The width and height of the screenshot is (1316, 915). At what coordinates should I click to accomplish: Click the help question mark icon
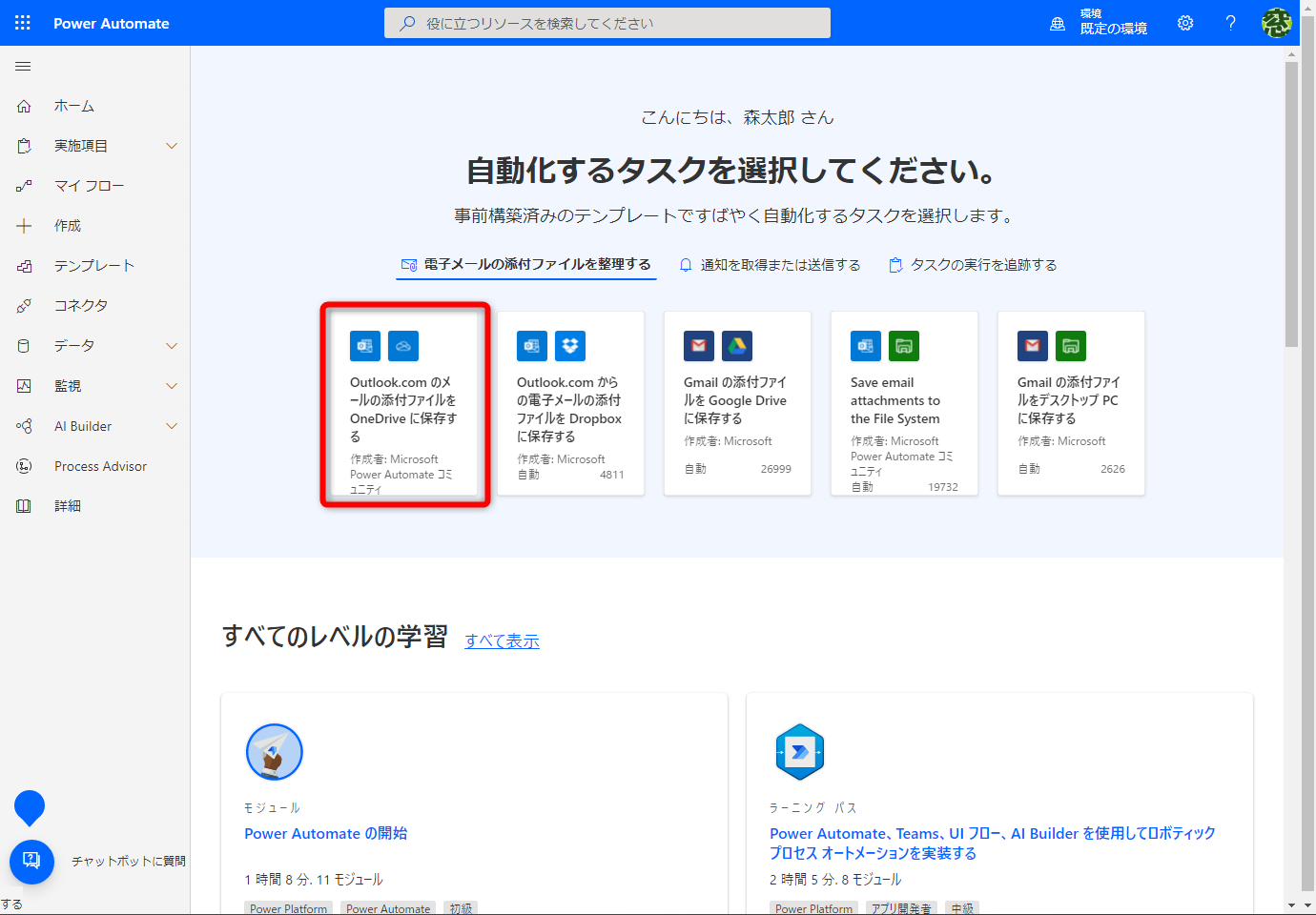click(x=1230, y=23)
